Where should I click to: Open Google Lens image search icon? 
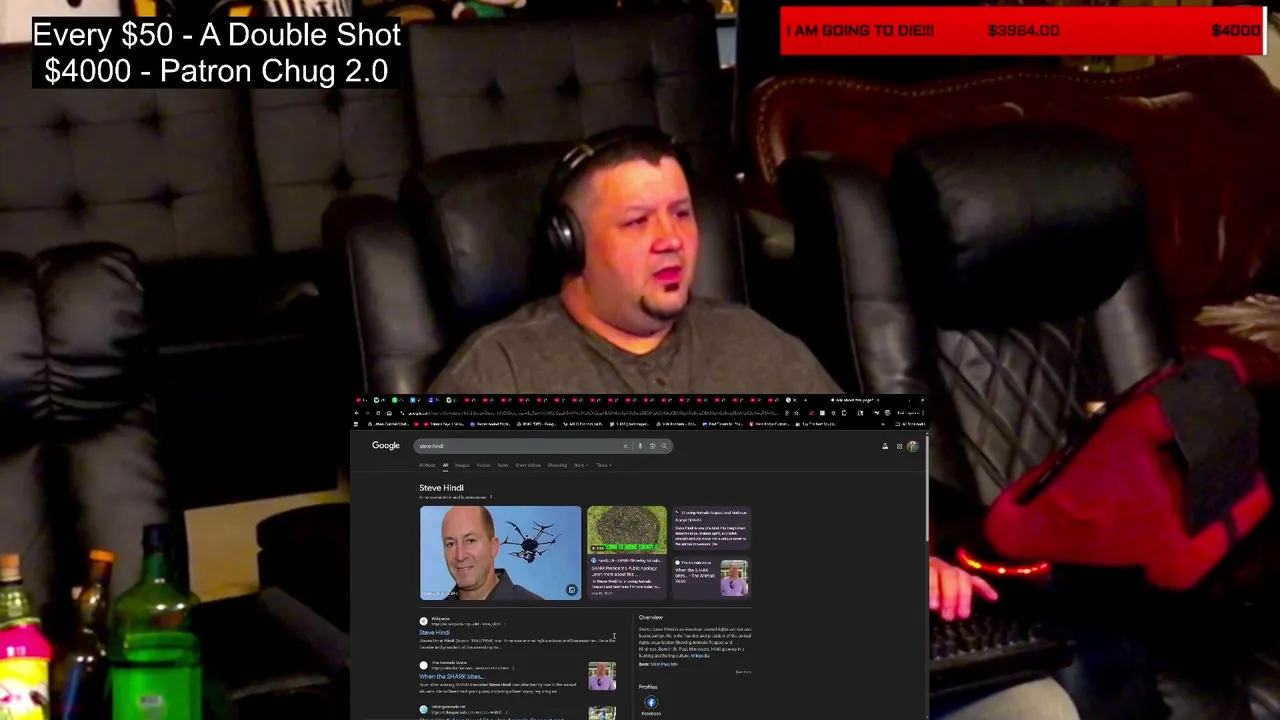point(652,446)
